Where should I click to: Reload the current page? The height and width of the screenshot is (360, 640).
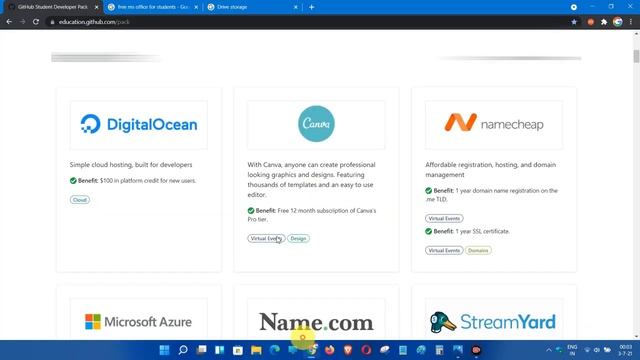coord(36,22)
